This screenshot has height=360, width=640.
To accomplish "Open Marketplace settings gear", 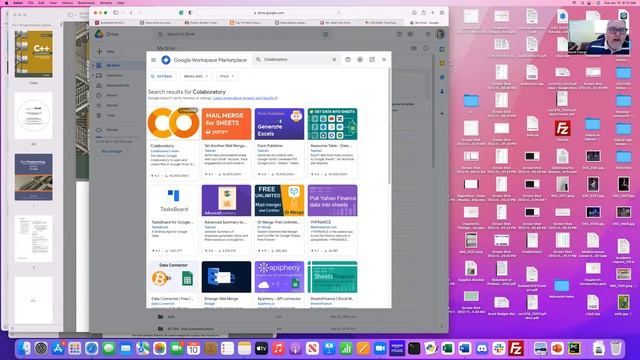I will click(360, 60).
